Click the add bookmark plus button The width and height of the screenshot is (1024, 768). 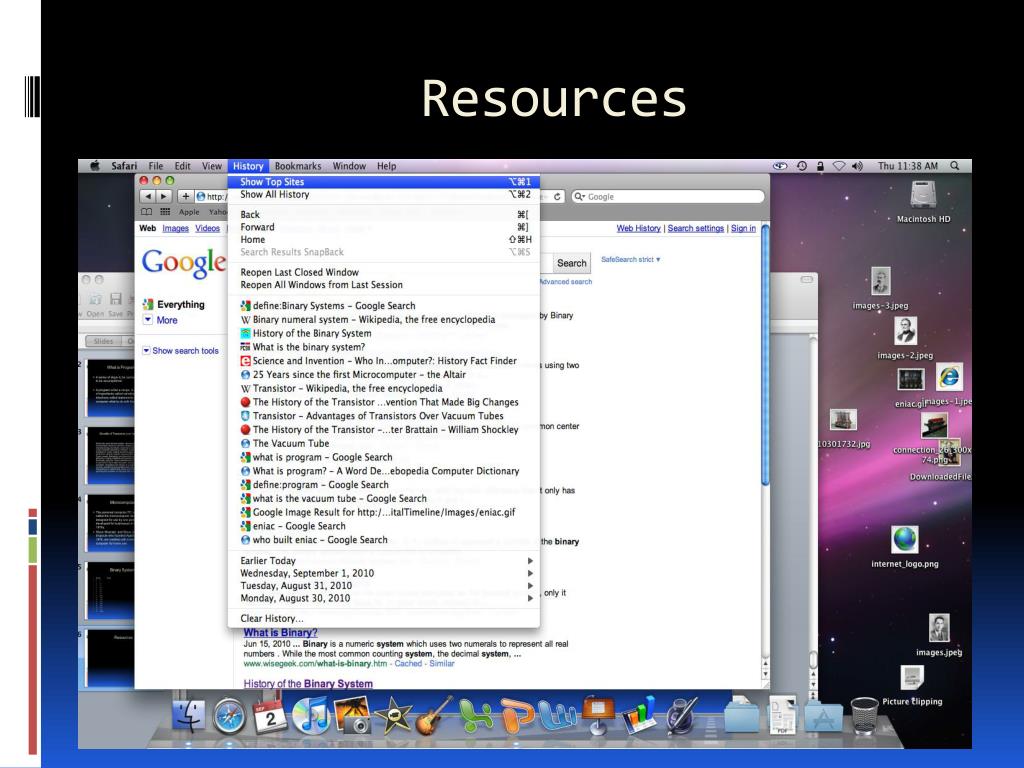point(185,196)
